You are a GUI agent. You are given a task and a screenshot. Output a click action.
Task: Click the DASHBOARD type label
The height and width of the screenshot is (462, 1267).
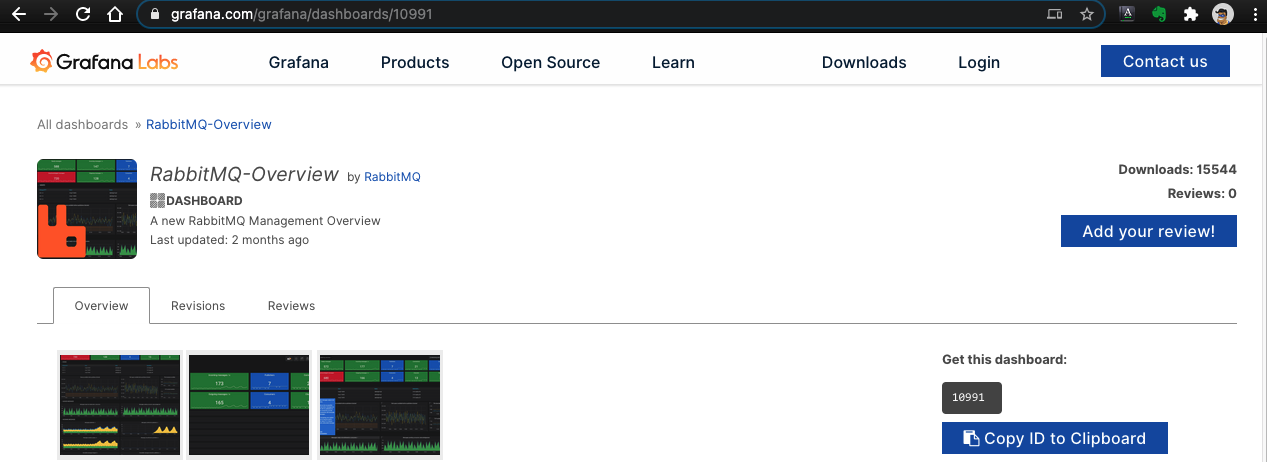(196, 200)
